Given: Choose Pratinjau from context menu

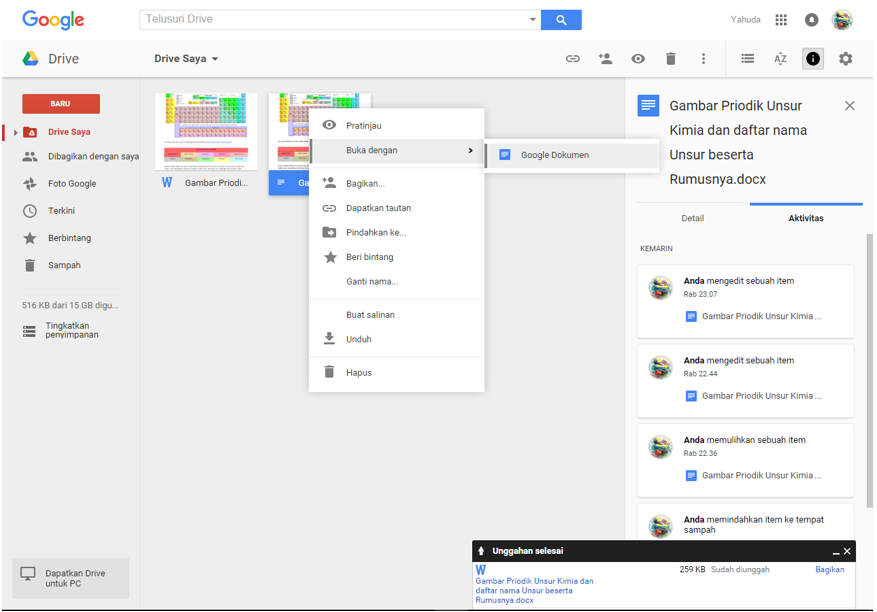Looking at the screenshot, I should (x=397, y=125).
